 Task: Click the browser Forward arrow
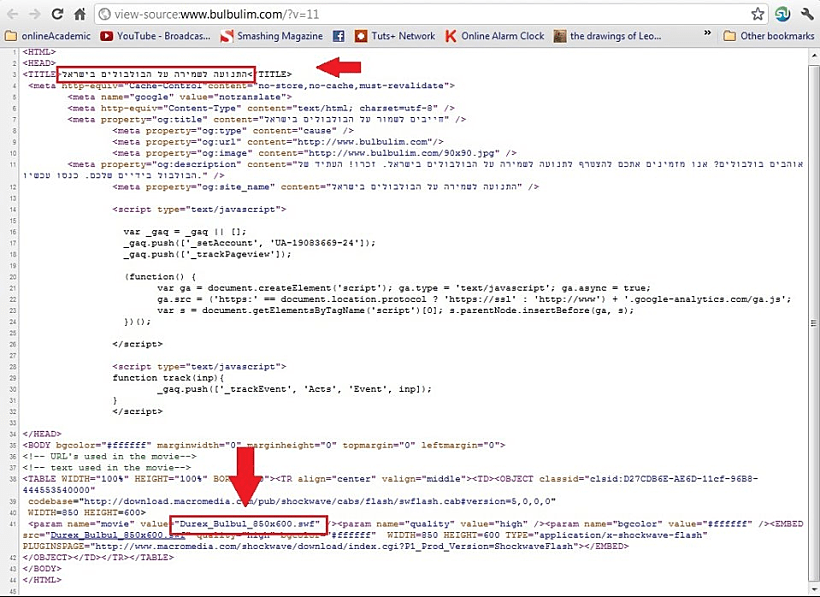[x=36, y=14]
